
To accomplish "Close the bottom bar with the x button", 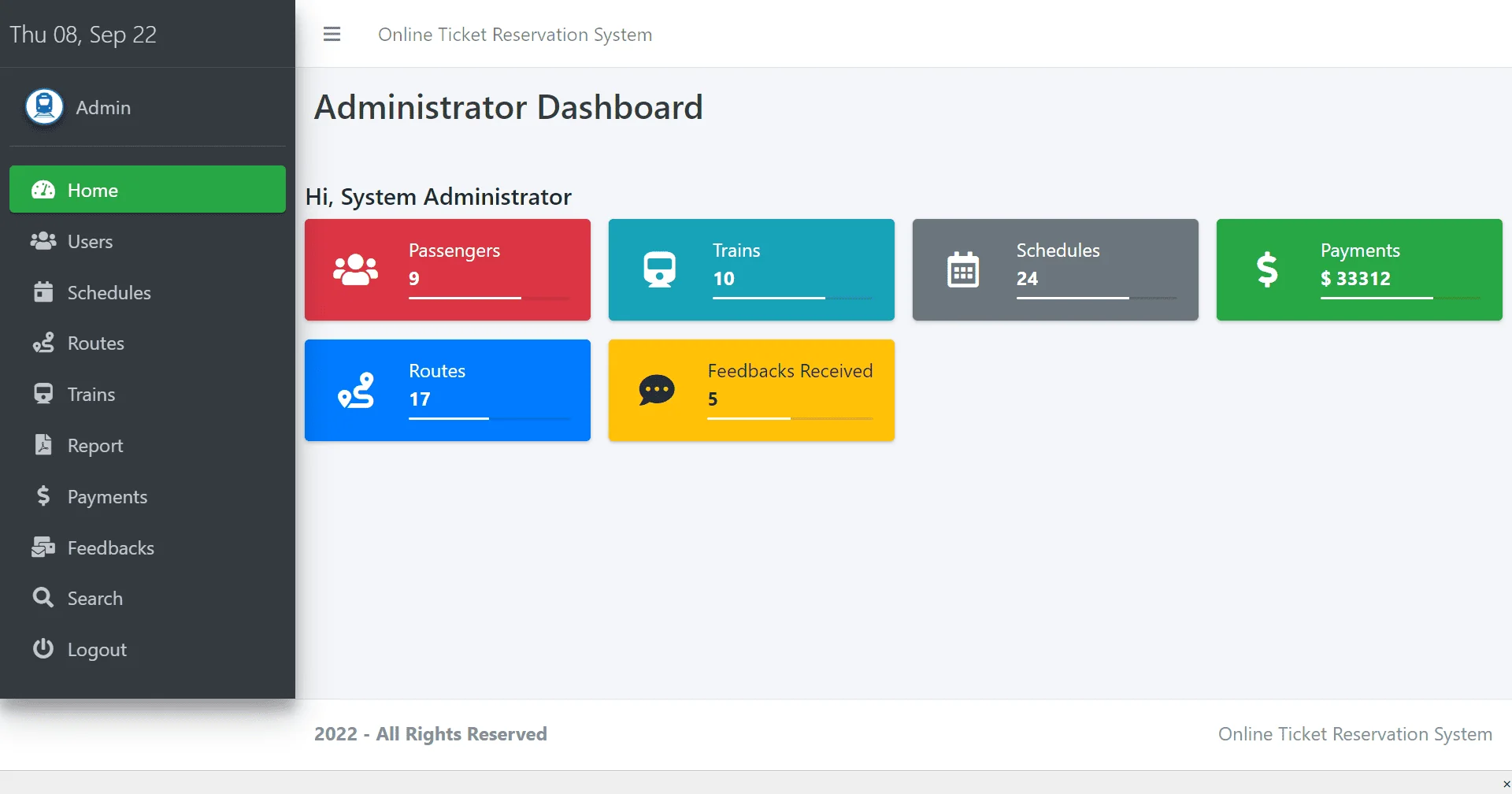I will [1506, 784].
